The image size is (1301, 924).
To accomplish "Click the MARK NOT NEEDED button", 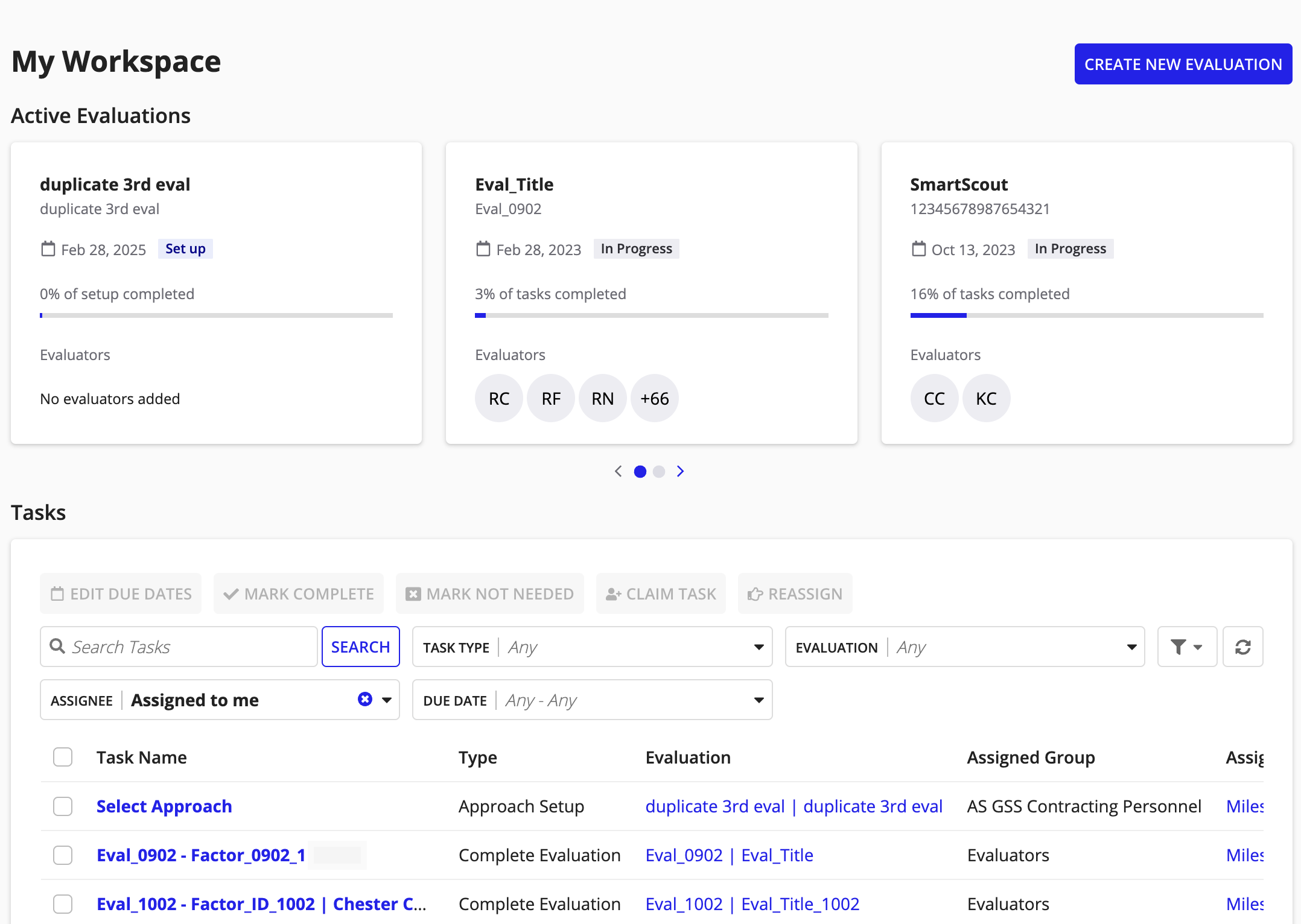I will click(x=489, y=593).
